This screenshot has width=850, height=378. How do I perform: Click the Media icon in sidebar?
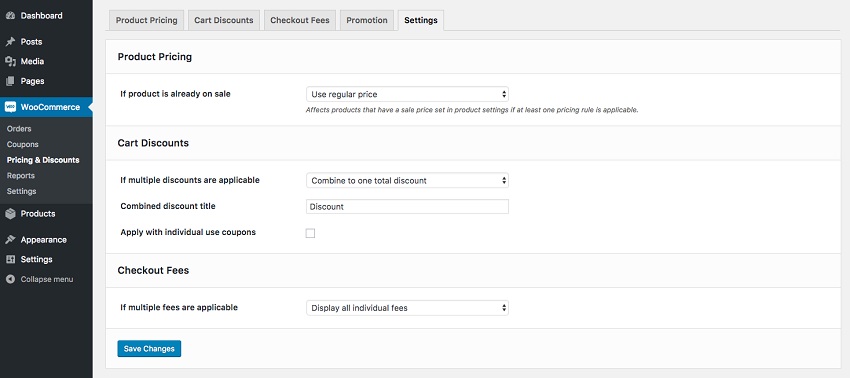[10, 61]
